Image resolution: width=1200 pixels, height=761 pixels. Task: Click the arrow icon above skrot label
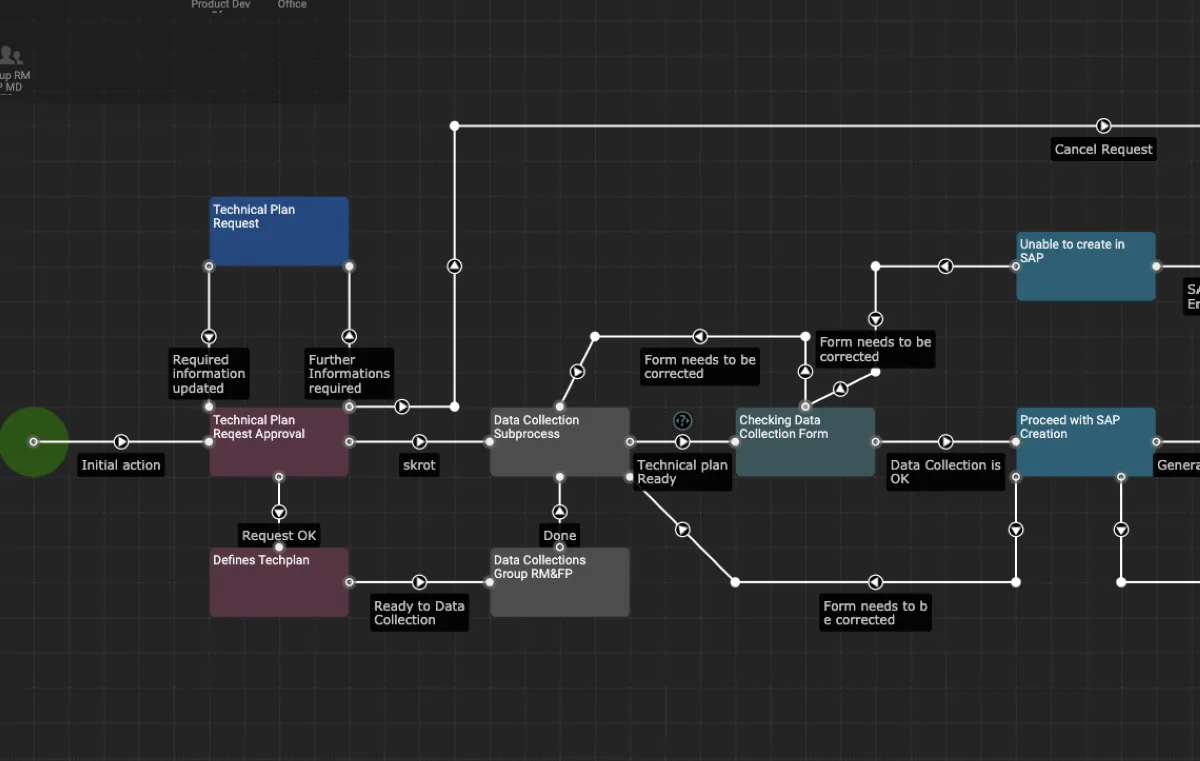coord(420,441)
